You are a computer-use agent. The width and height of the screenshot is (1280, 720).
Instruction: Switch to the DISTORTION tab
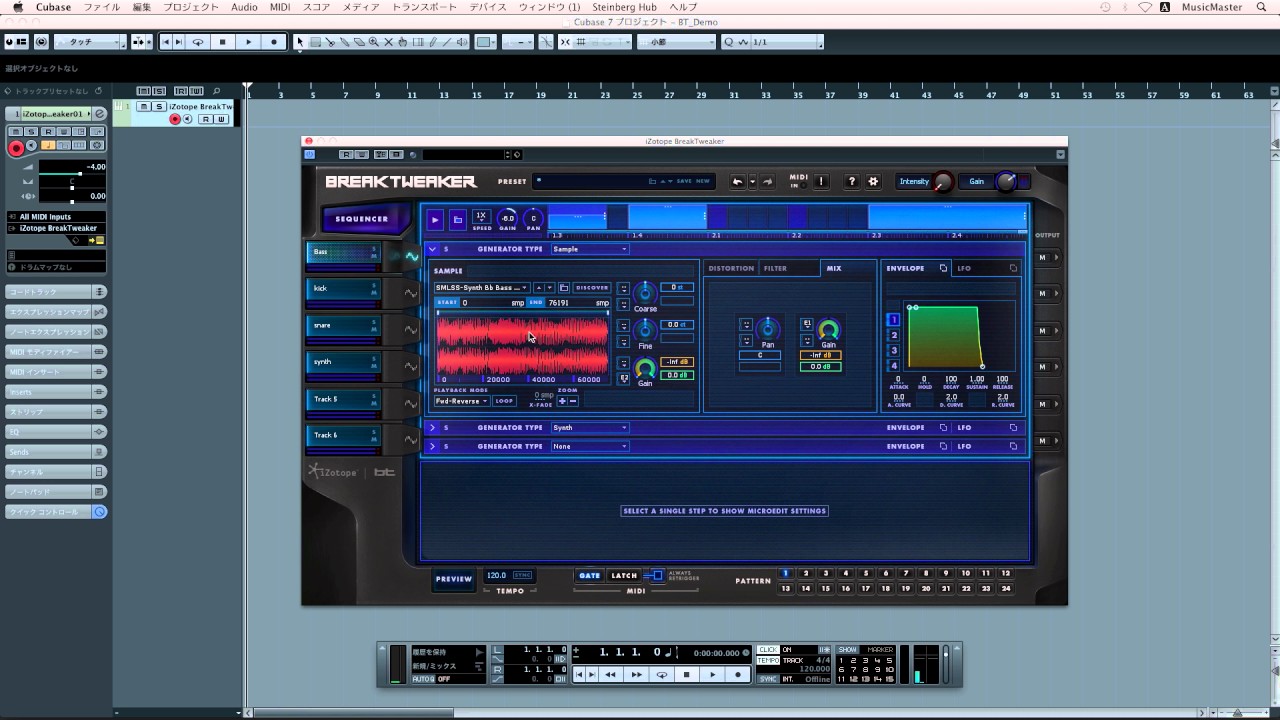731,268
